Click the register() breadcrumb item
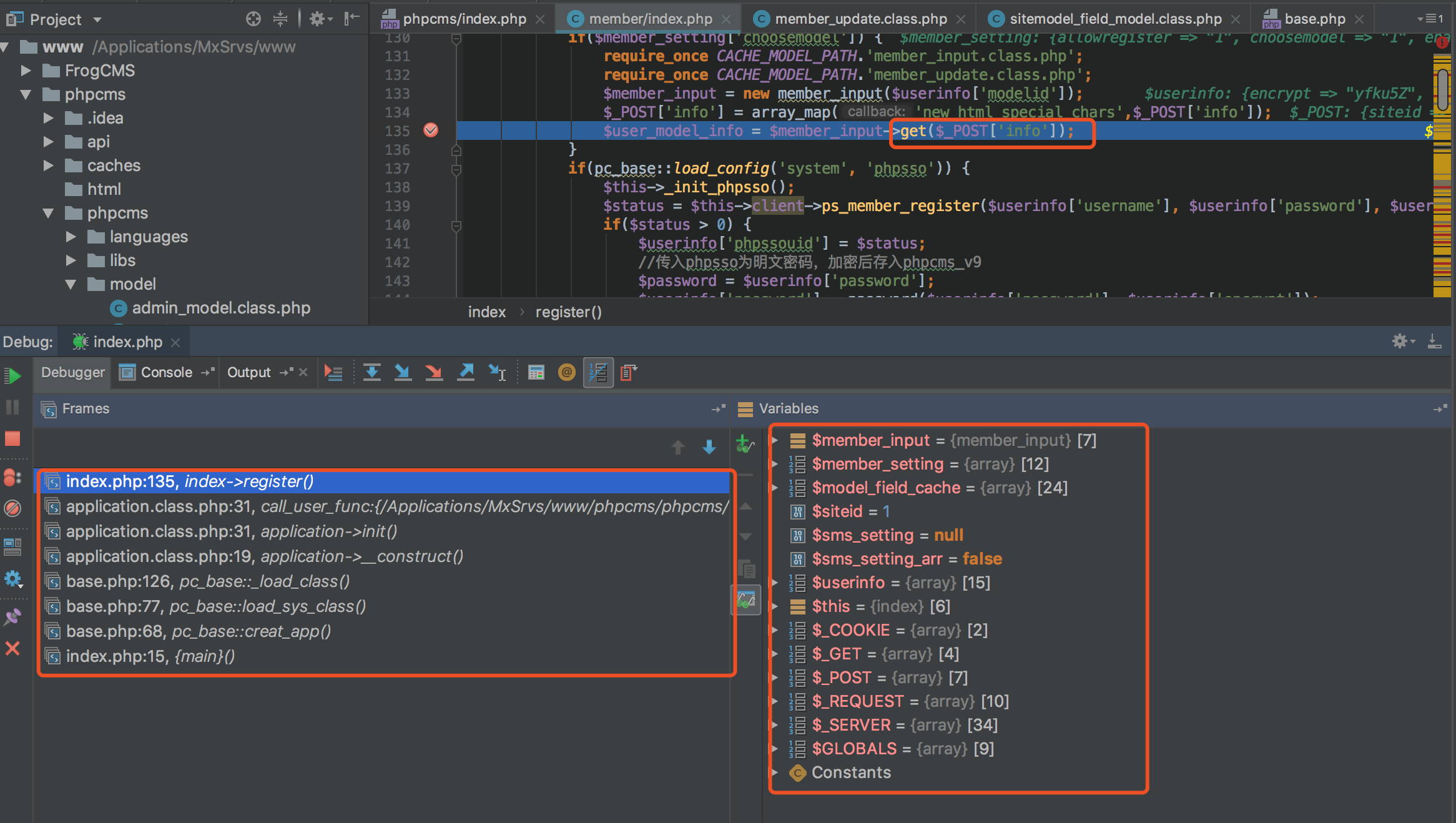The width and height of the screenshot is (1456, 823). 568,312
